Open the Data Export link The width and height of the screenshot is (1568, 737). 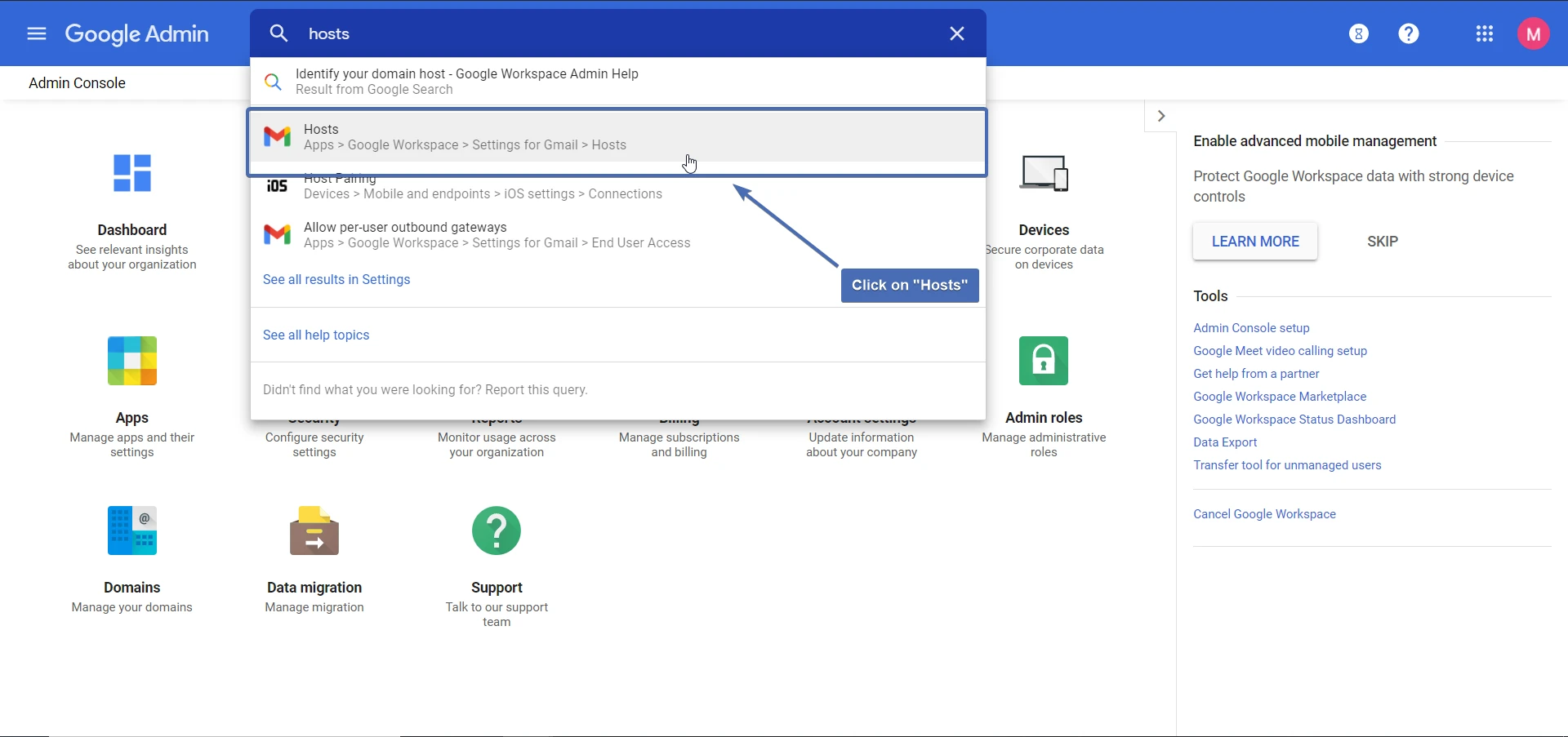[1225, 442]
